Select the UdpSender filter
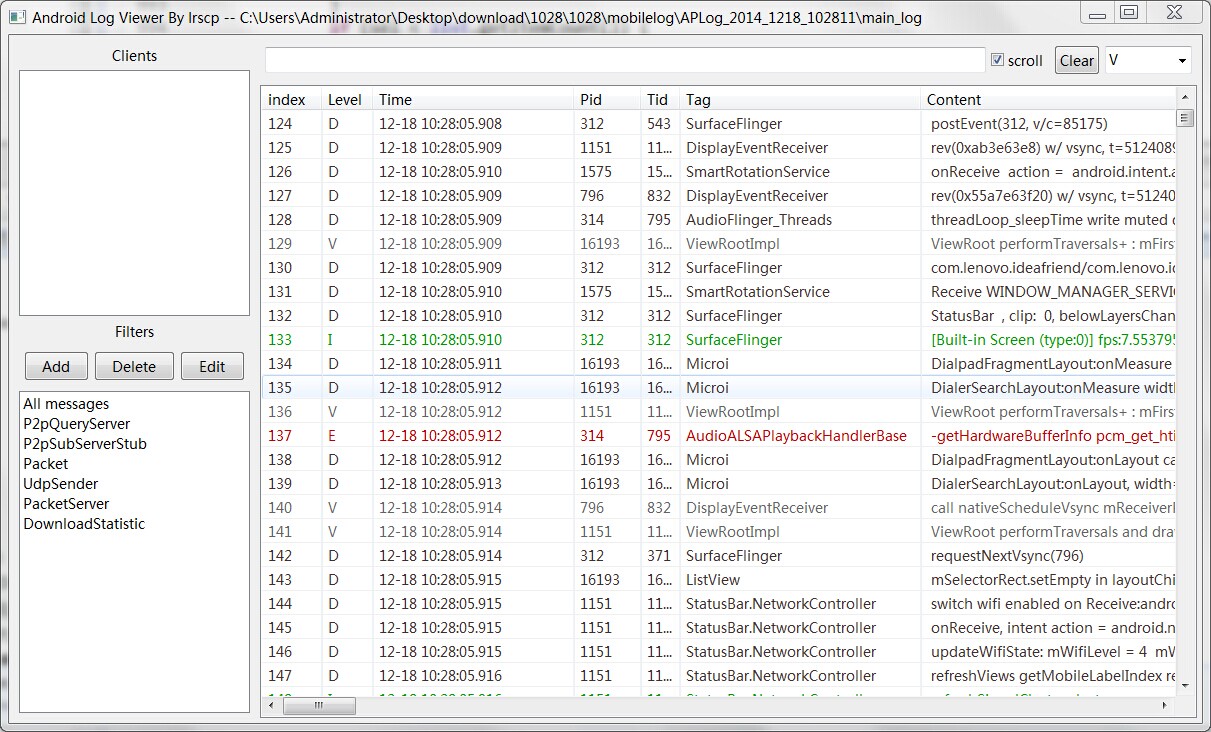This screenshot has height=732, width=1211. pyautogui.click(x=61, y=484)
